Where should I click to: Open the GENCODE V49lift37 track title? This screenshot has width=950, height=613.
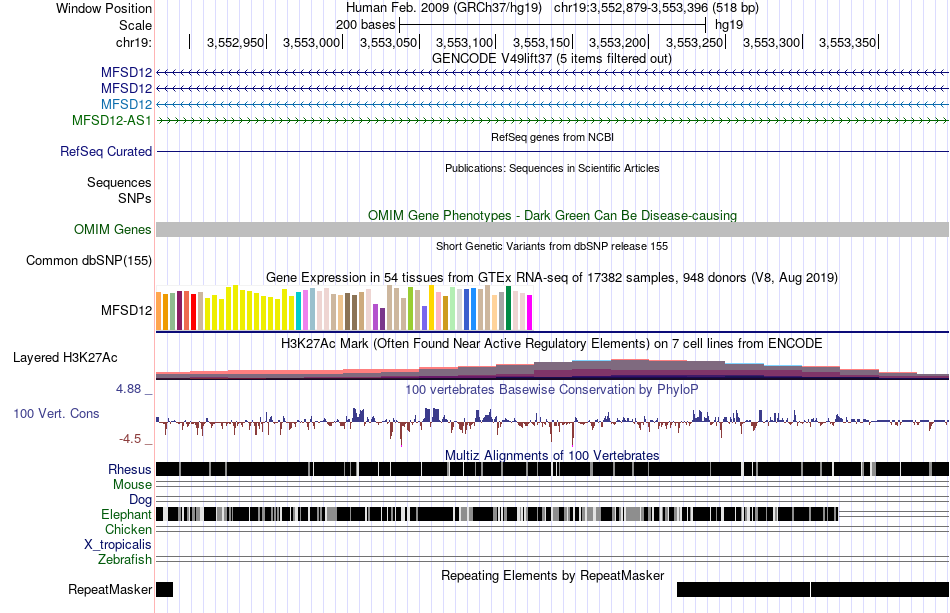point(551,59)
